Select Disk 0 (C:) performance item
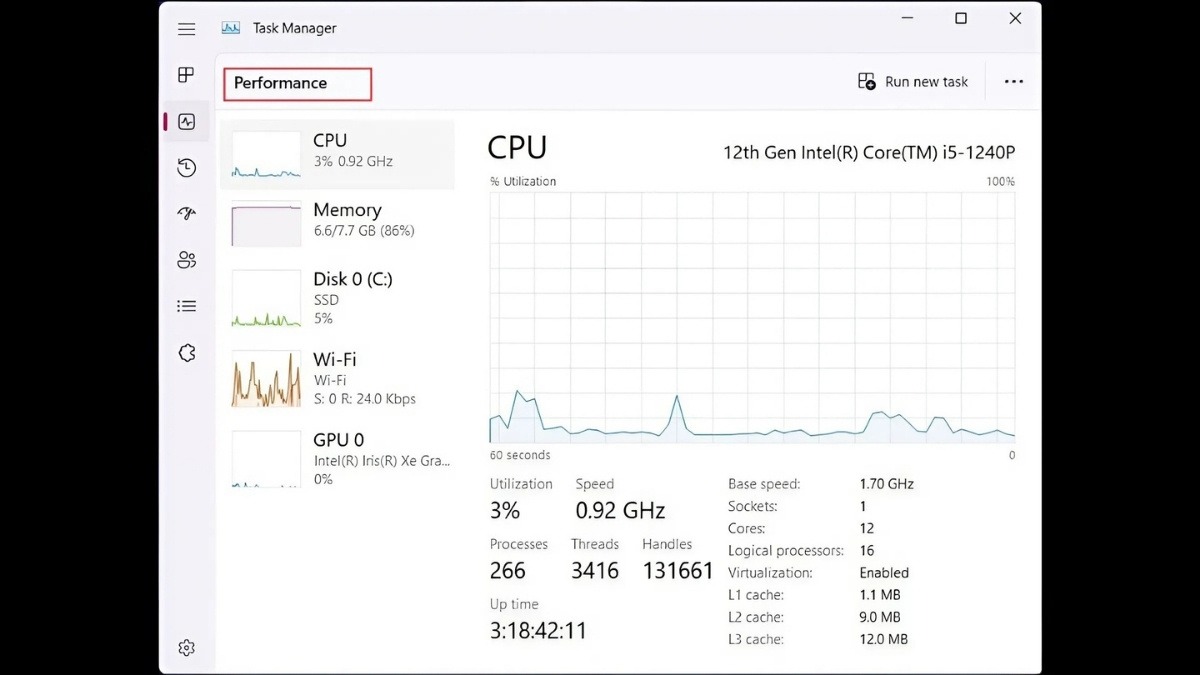Screen dimensions: 1200x675 [337, 298]
